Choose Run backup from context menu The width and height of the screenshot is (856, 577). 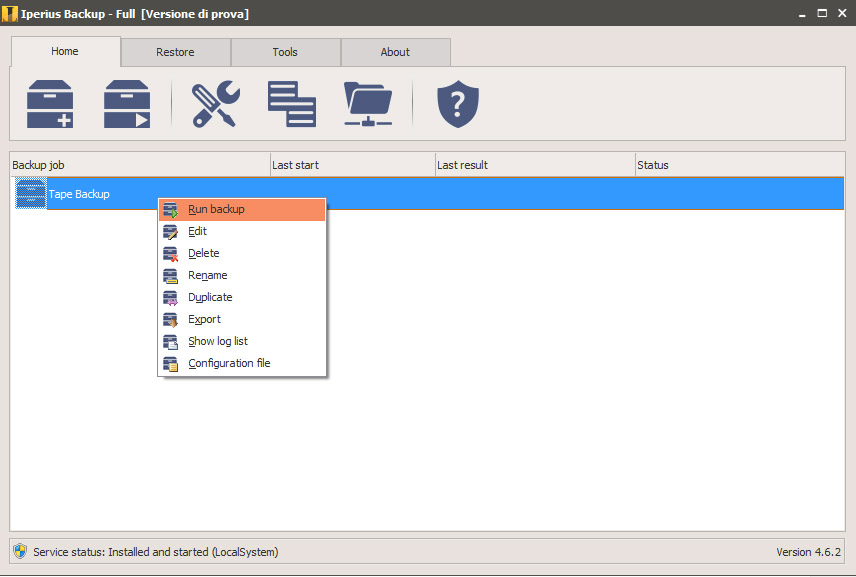[x=242, y=210]
